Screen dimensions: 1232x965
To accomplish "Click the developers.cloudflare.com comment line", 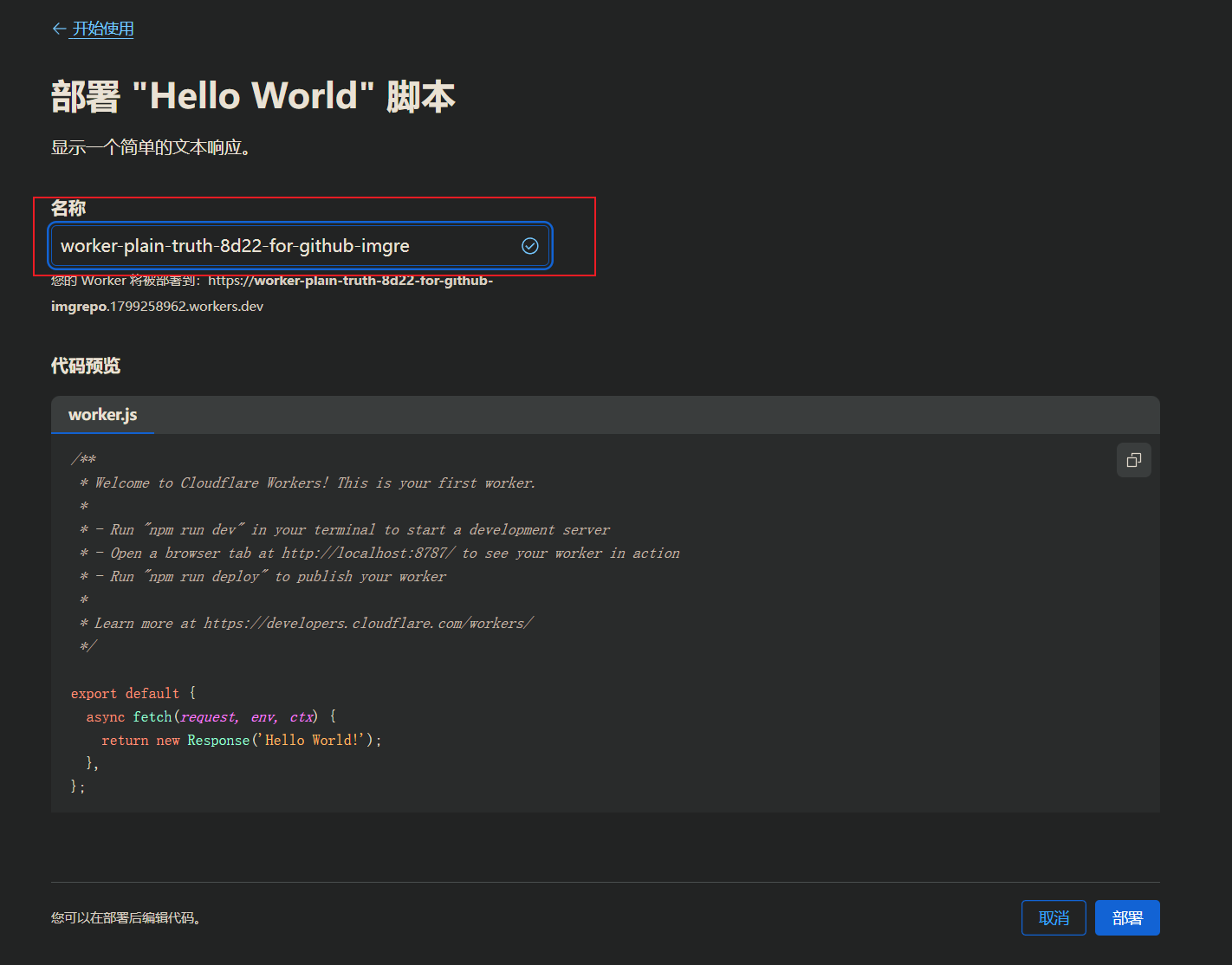I will (x=307, y=623).
